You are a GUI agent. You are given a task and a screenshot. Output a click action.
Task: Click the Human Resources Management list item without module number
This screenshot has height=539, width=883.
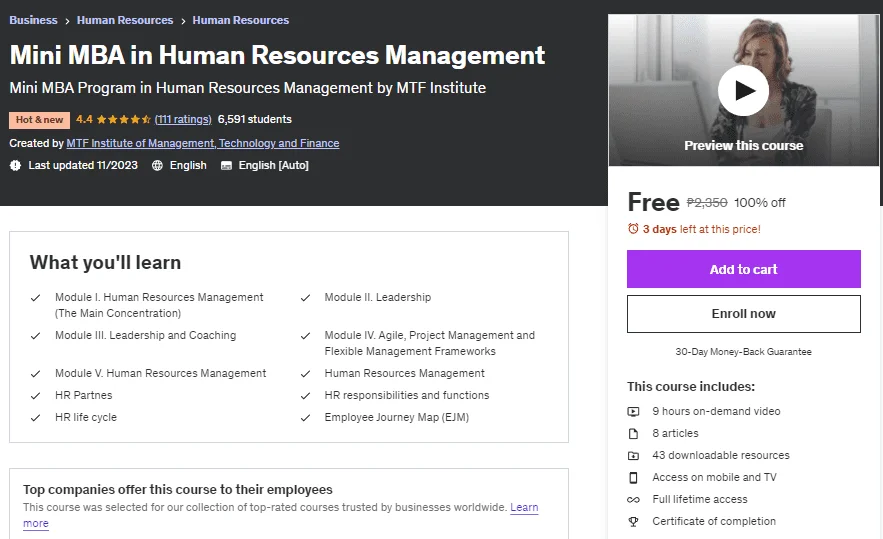tap(404, 373)
